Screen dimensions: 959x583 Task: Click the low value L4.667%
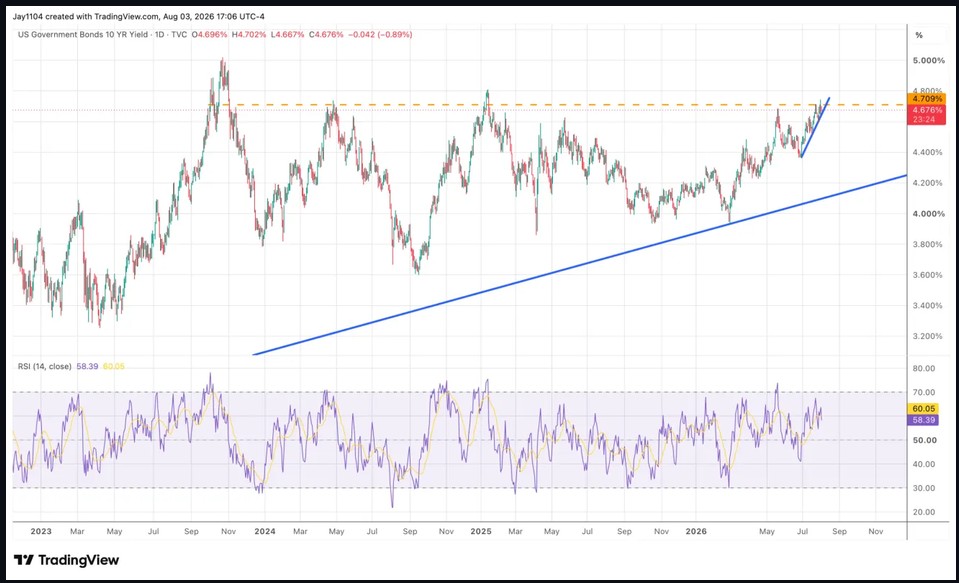287,35
